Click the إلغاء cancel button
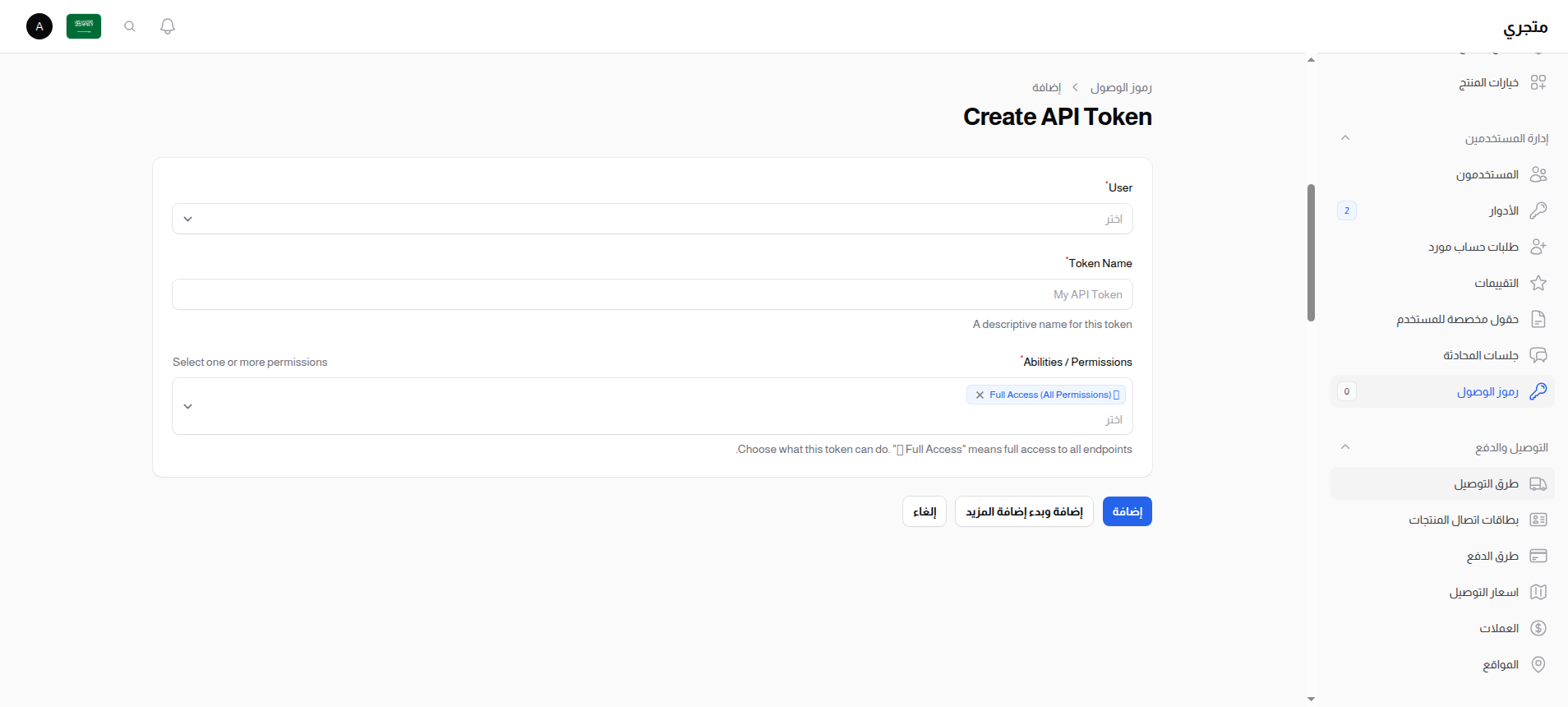 [925, 511]
